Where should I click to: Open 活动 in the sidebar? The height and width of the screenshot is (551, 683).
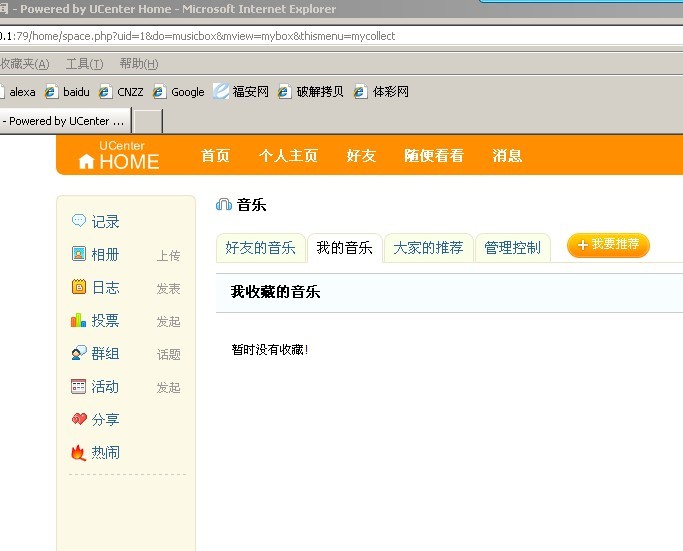point(105,387)
